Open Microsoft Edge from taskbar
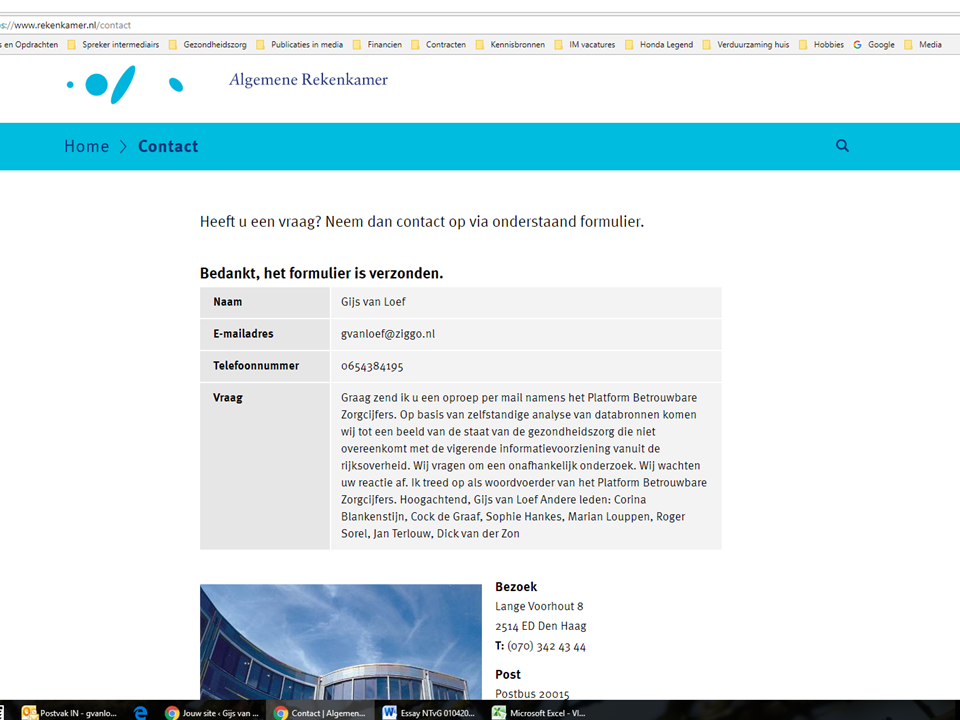Screen dimensions: 960x720 (x=141, y=712)
